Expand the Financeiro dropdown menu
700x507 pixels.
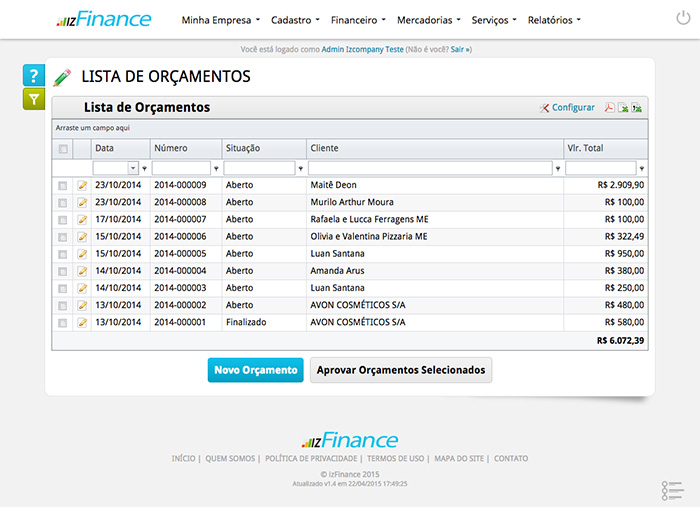(357, 20)
